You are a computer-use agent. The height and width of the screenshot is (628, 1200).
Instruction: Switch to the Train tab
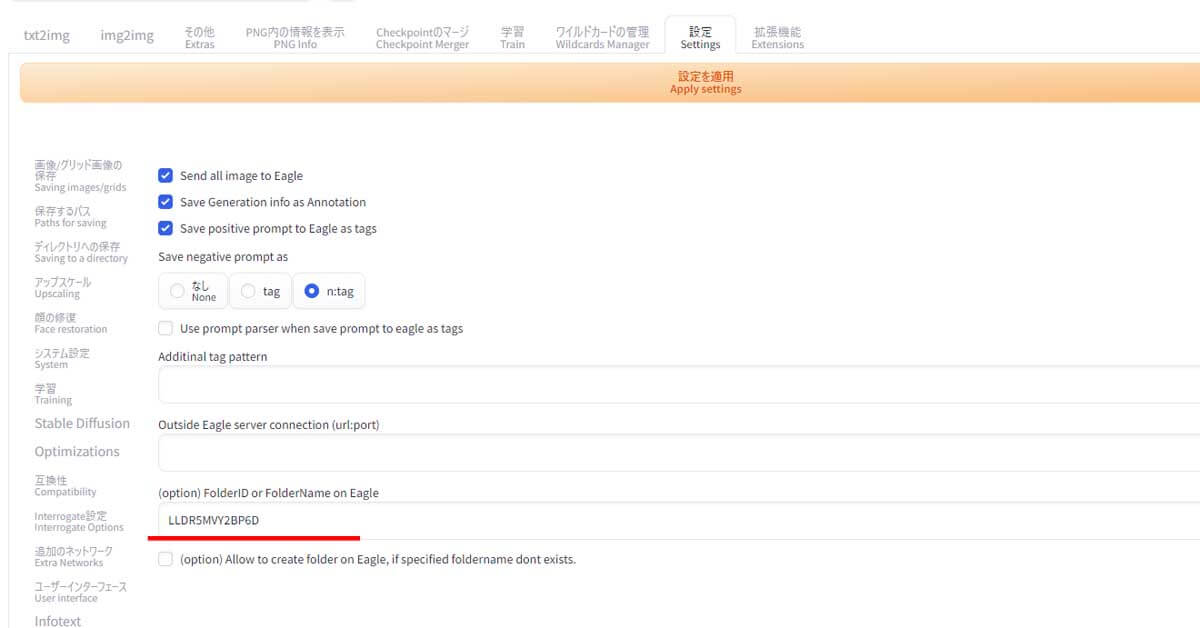pyautogui.click(x=512, y=38)
